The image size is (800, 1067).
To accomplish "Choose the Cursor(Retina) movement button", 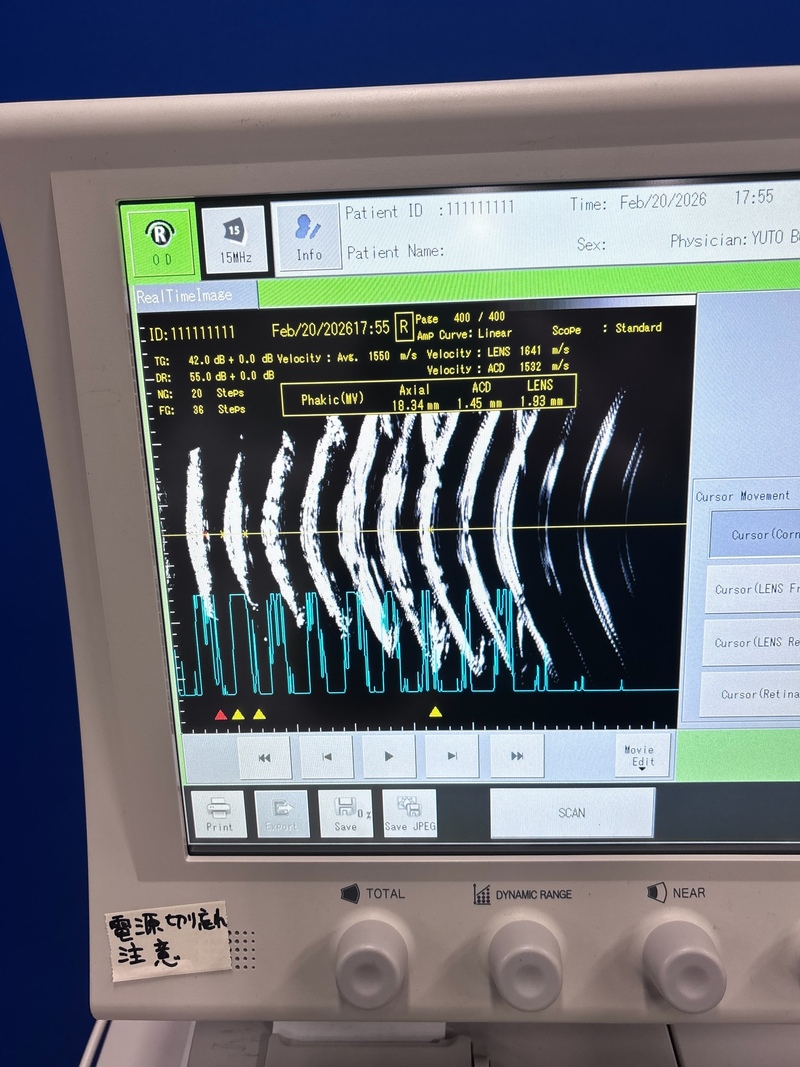I will pos(754,694).
